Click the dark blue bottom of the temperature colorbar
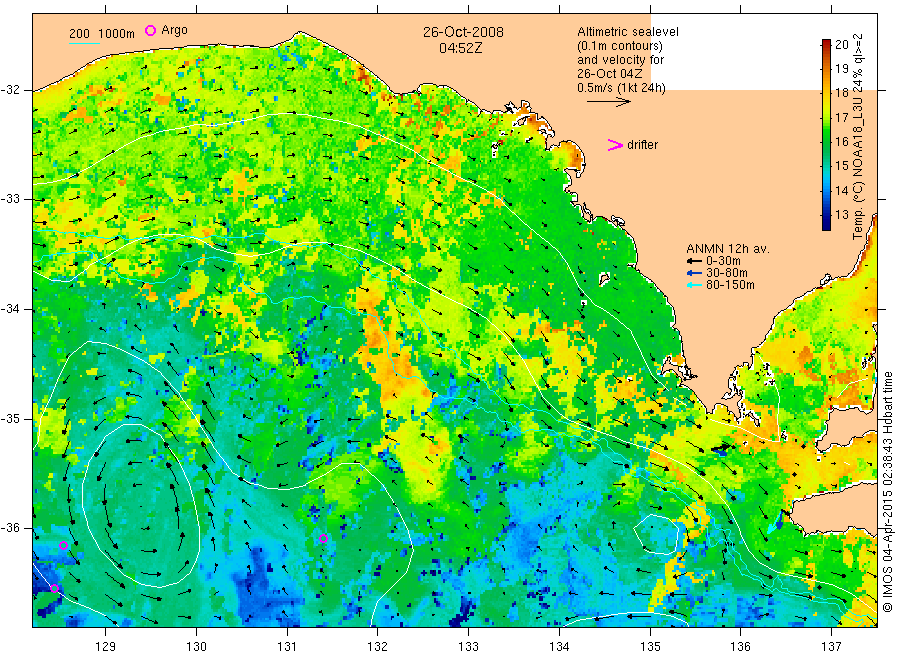Screen dimensions: 900x660 826,224
